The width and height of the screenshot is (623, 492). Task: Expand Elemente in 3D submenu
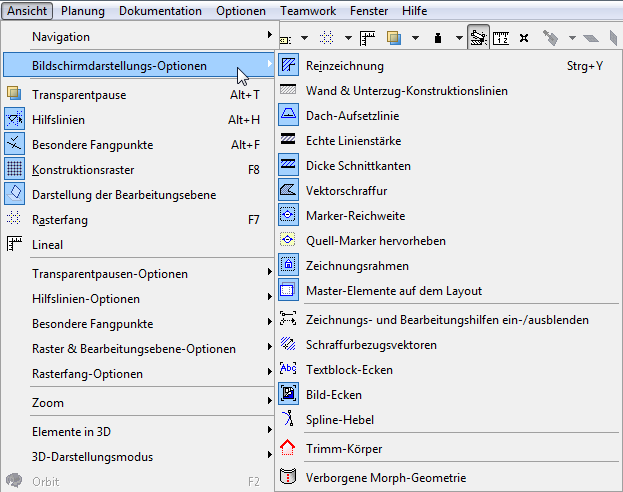[x=138, y=432]
